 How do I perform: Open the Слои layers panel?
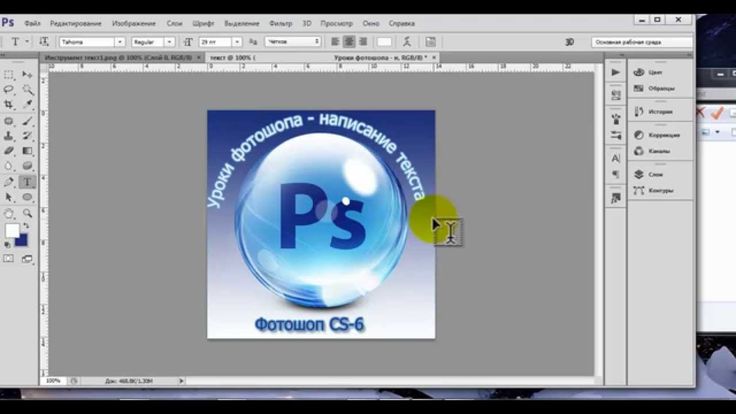655,174
